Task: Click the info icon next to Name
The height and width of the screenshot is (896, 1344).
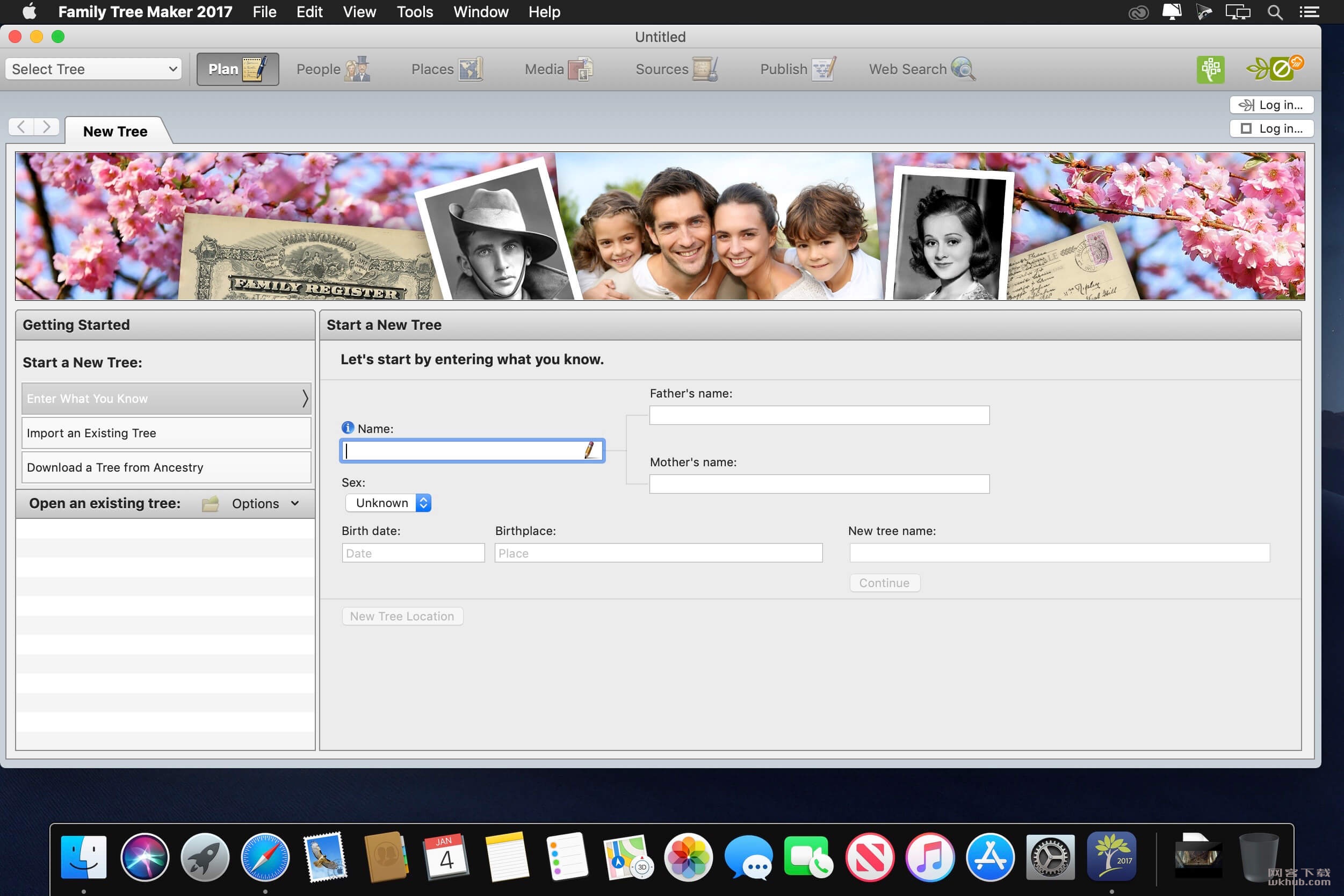Action: point(348,428)
